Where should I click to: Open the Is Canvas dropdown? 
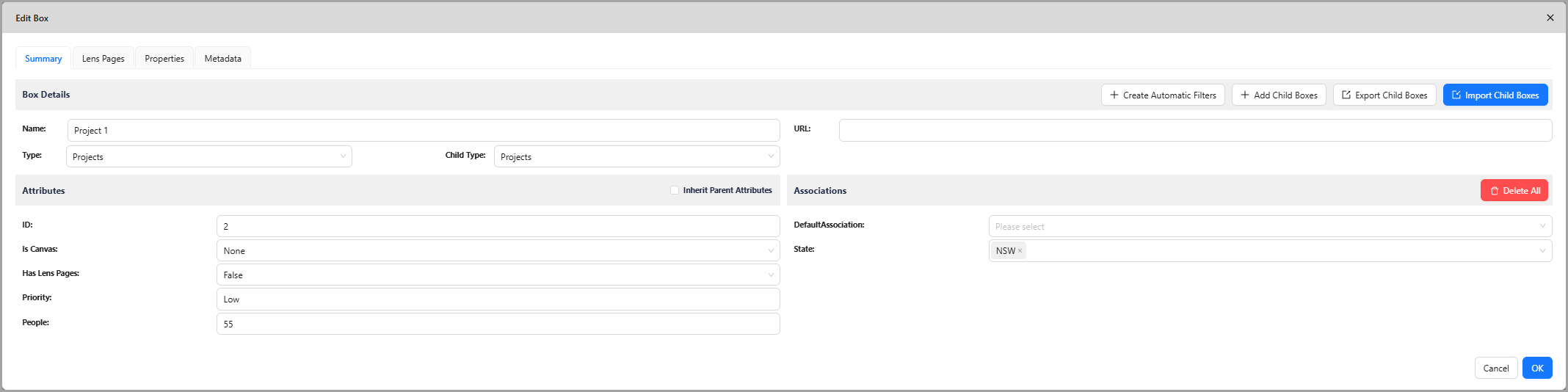[498, 250]
